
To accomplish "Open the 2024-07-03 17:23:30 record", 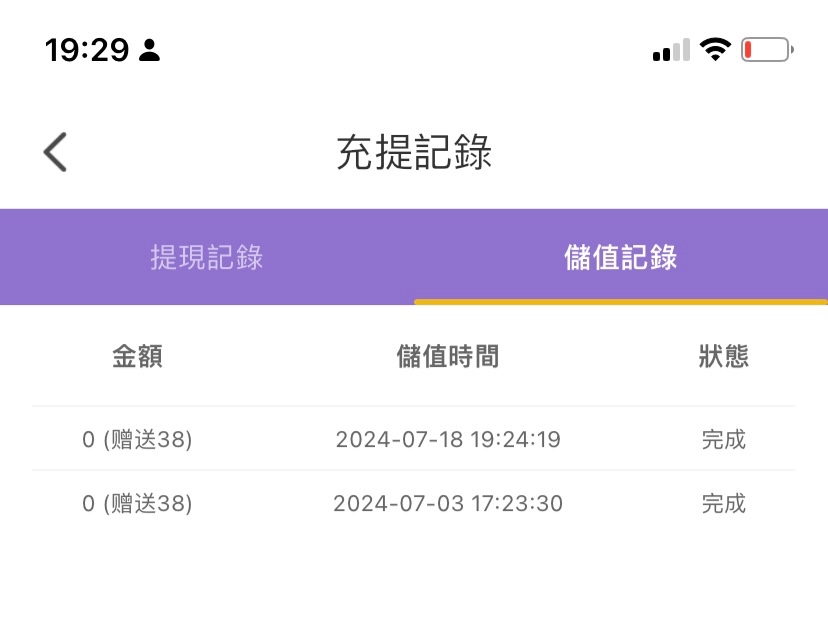I will click(x=448, y=503).
